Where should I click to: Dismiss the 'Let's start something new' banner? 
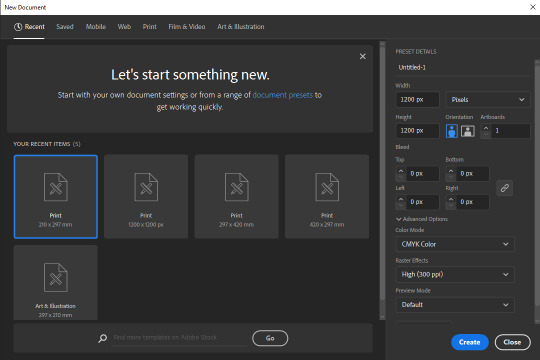point(363,56)
